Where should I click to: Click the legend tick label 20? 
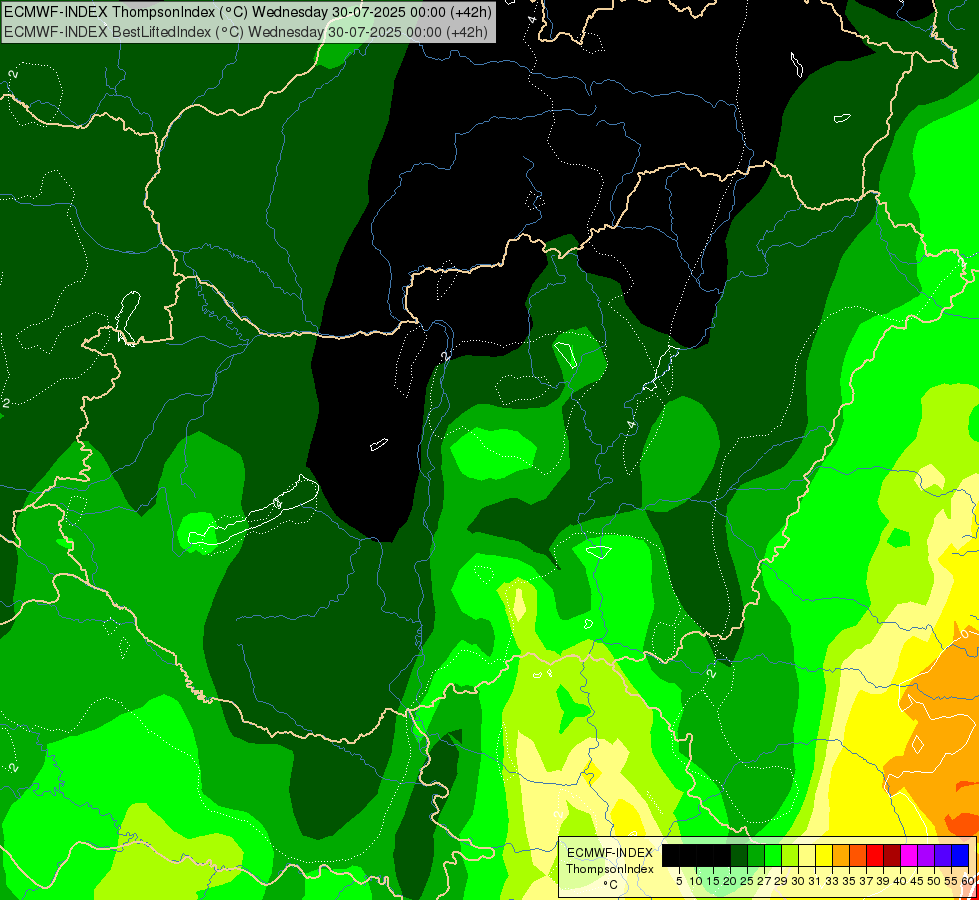pos(730,881)
